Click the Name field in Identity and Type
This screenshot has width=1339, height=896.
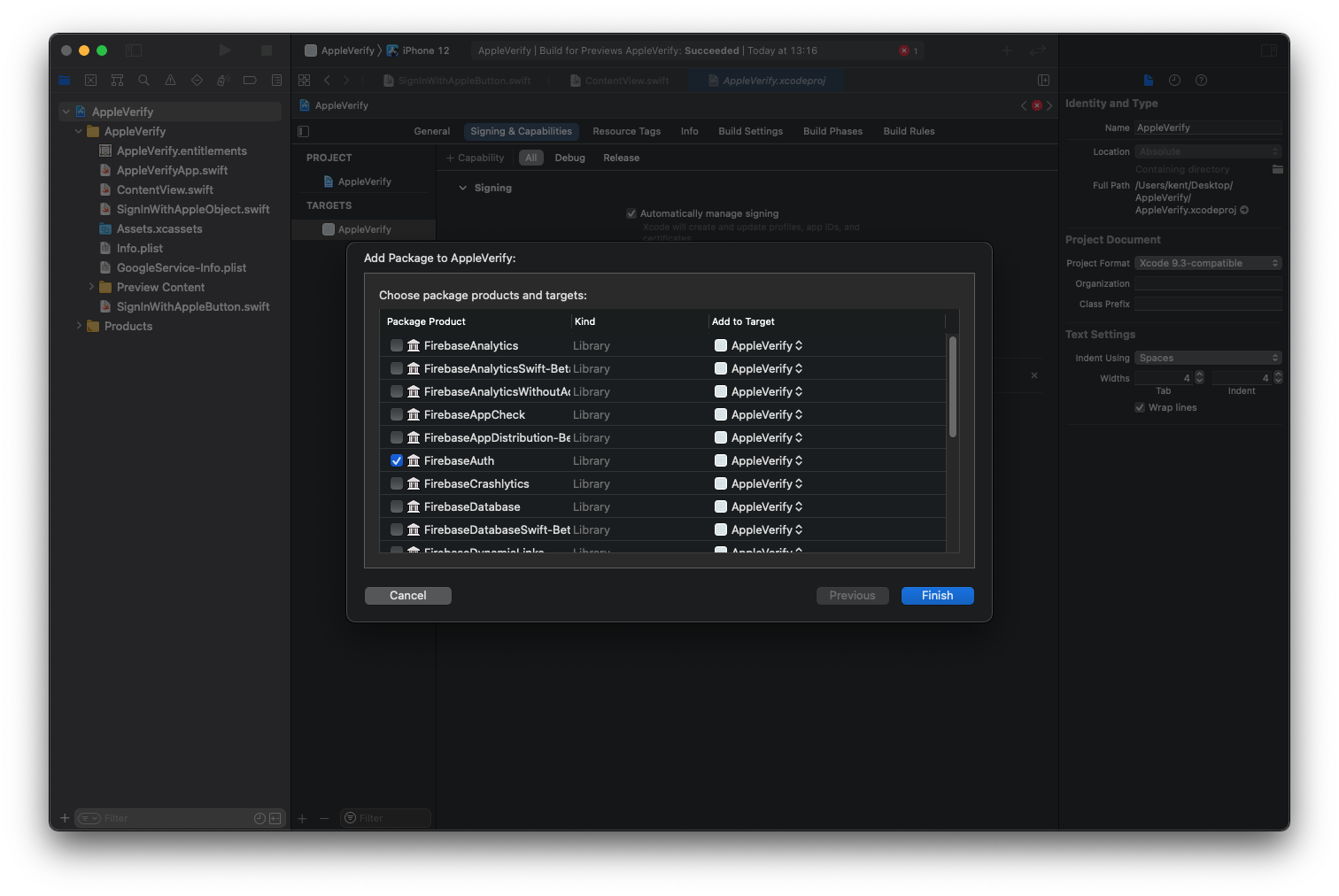[x=1208, y=127]
